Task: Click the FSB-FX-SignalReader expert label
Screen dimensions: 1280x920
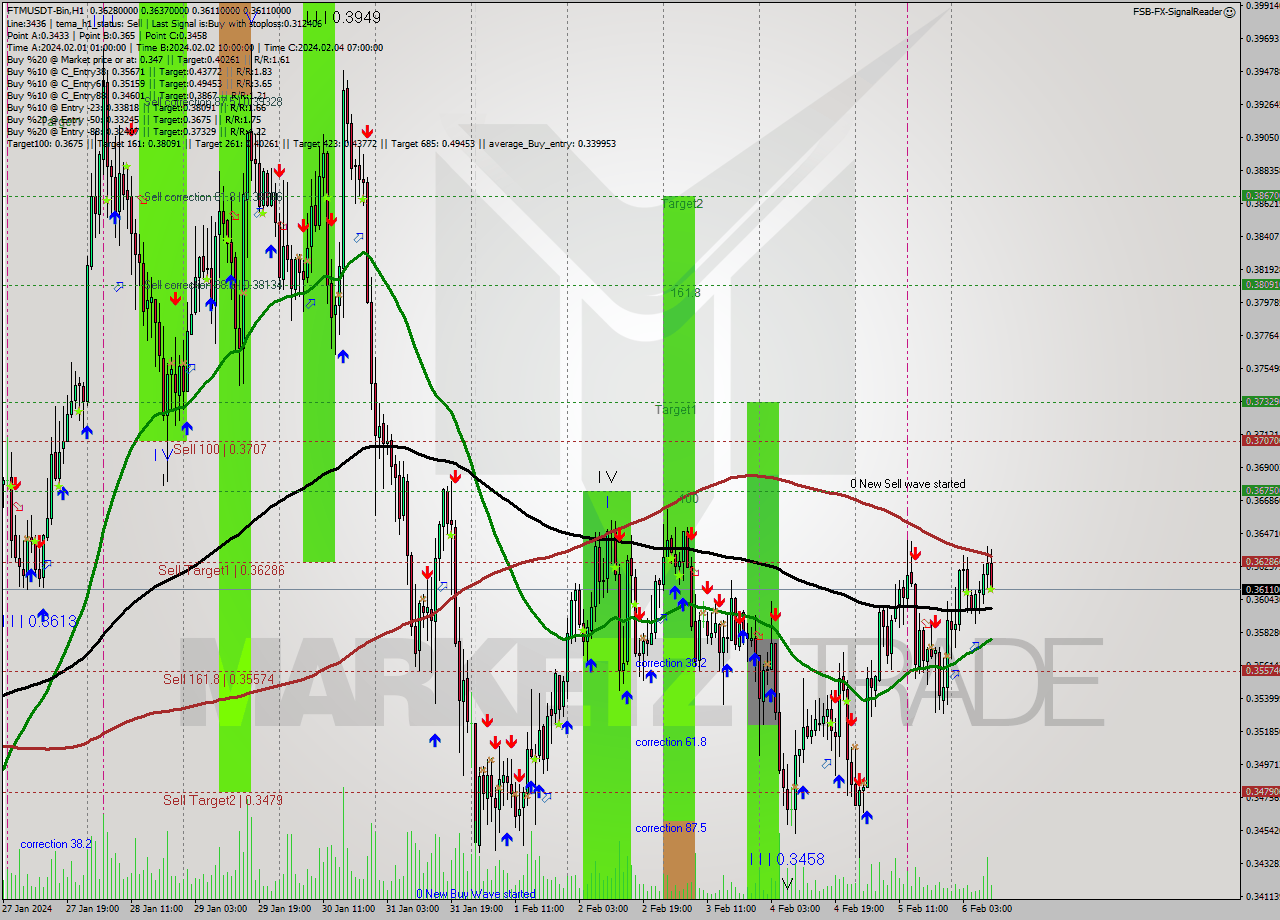Action: 1177,11
